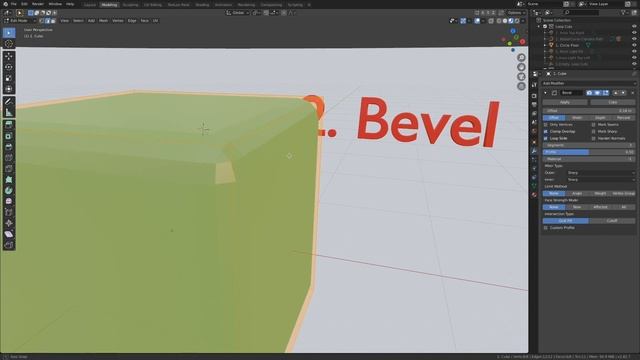This screenshot has width=640, height=360.
Task: Set intersection type to Cutoff
Action: pos(612,221)
